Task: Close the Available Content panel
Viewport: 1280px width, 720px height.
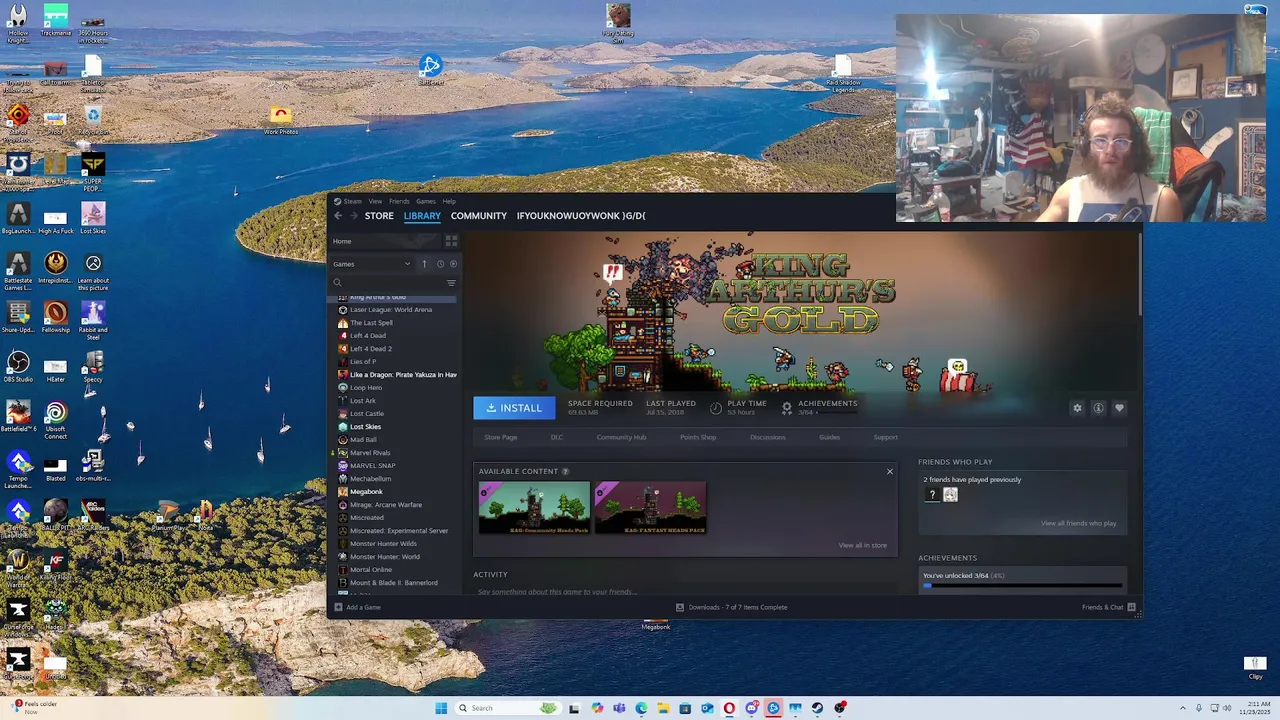Action: click(x=889, y=471)
